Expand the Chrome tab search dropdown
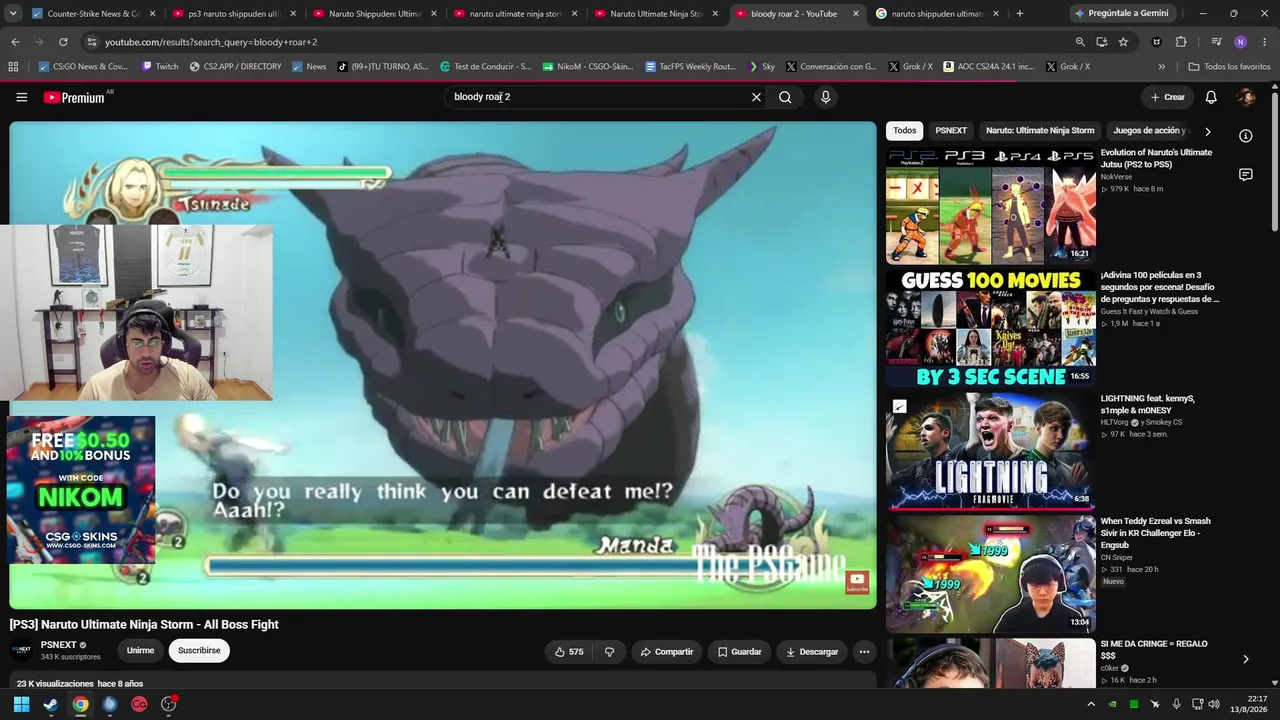Image resolution: width=1280 pixels, height=720 pixels. pyautogui.click(x=13, y=14)
